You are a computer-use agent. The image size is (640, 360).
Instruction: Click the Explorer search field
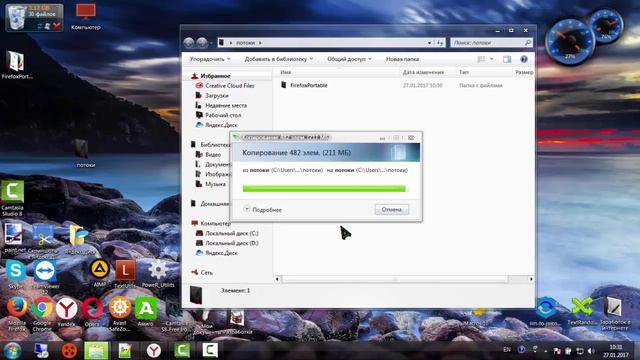point(491,42)
